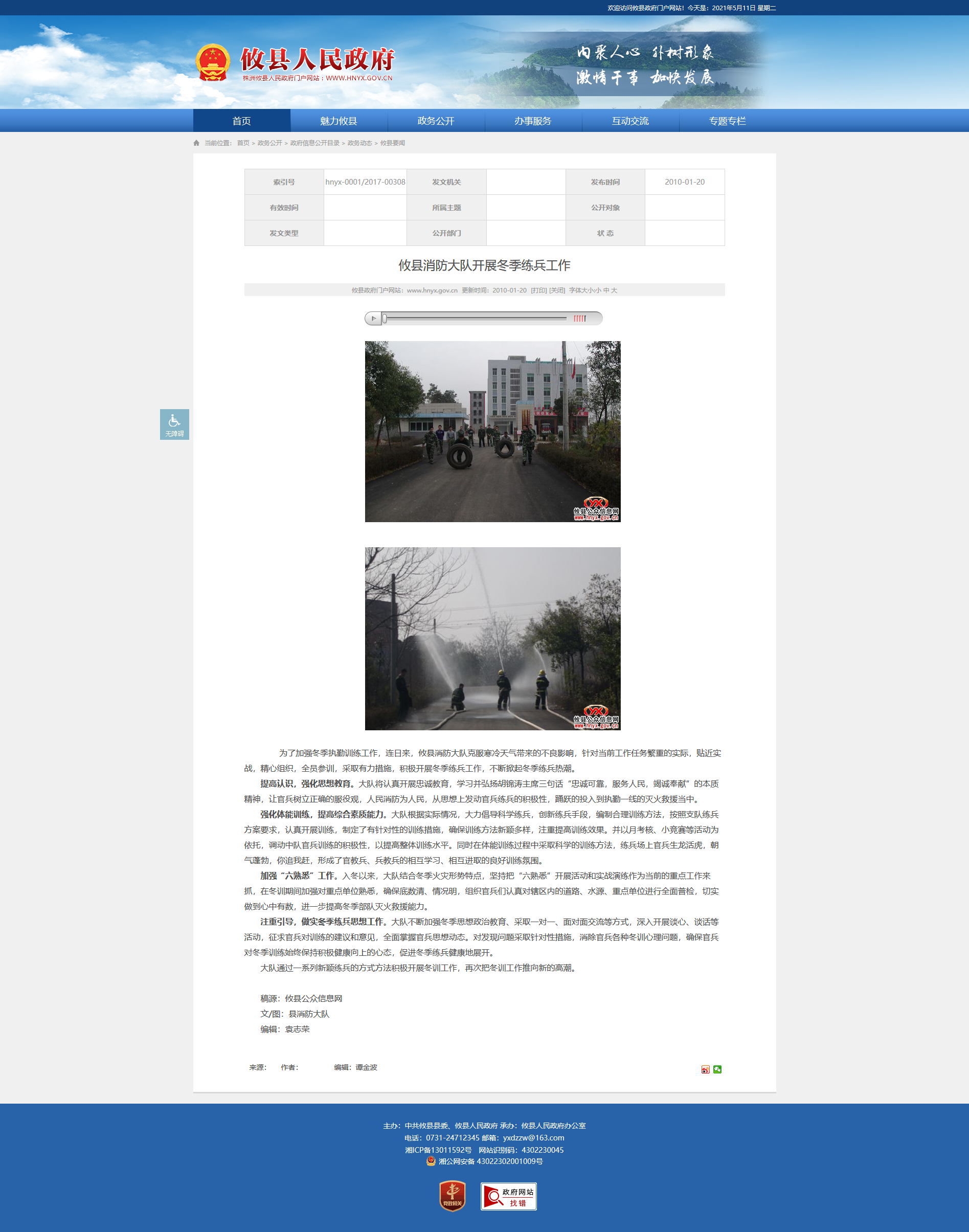The width and height of the screenshot is (969, 1232).
Task: Adjust the audio volume bars
Action: (579, 319)
